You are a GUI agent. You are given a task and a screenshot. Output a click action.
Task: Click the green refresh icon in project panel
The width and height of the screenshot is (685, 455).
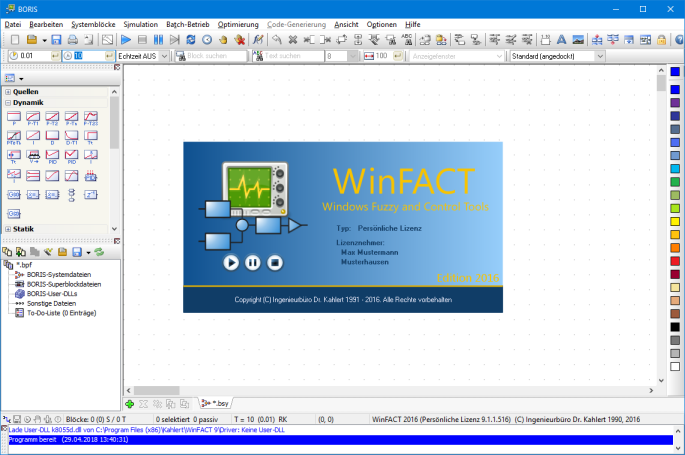100,252
